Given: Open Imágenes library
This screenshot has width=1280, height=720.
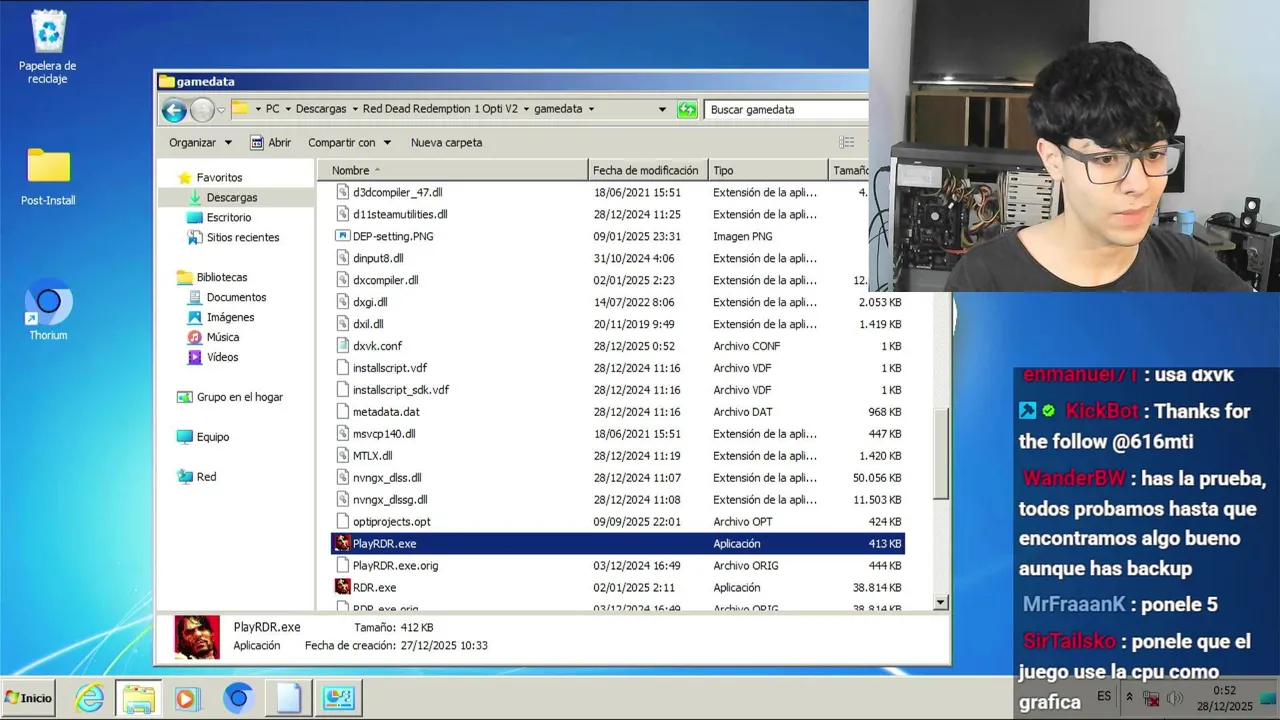Looking at the screenshot, I should [x=230, y=317].
